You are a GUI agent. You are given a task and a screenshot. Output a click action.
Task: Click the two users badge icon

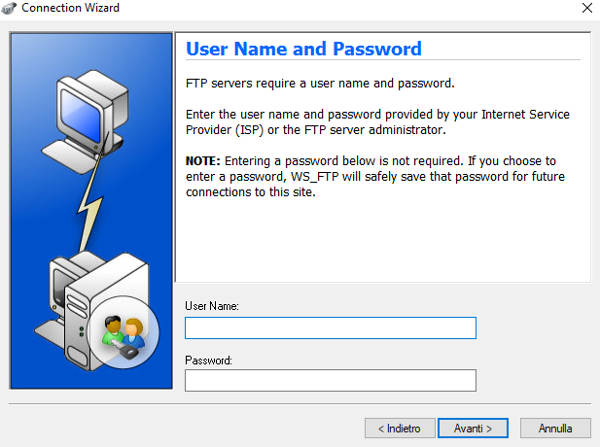pos(123,332)
